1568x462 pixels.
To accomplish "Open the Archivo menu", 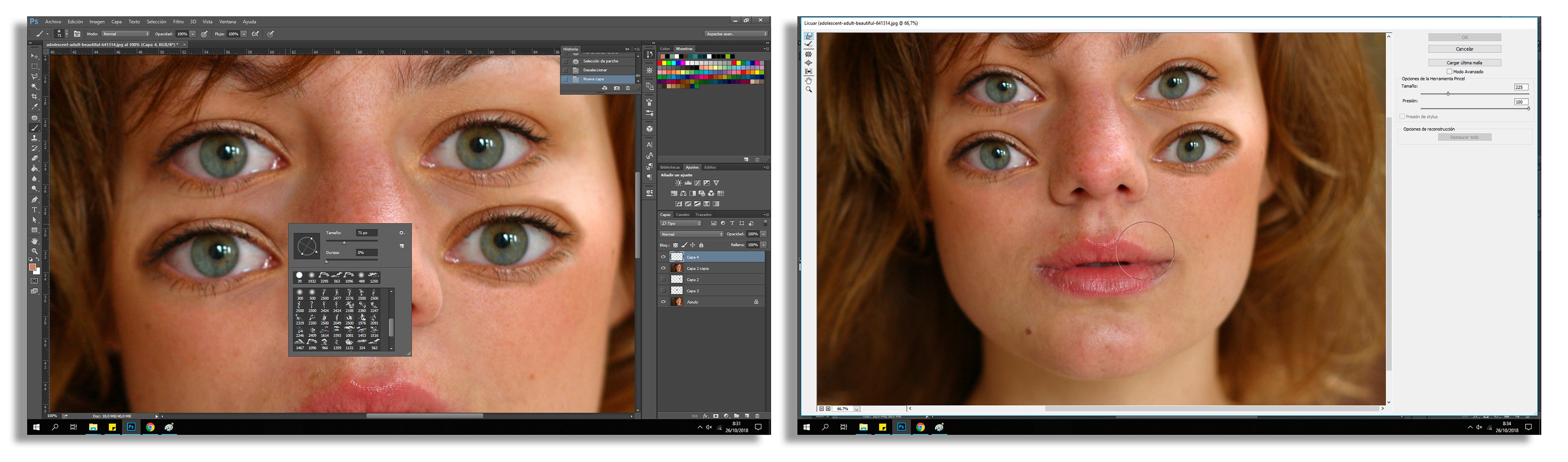I will 54,22.
